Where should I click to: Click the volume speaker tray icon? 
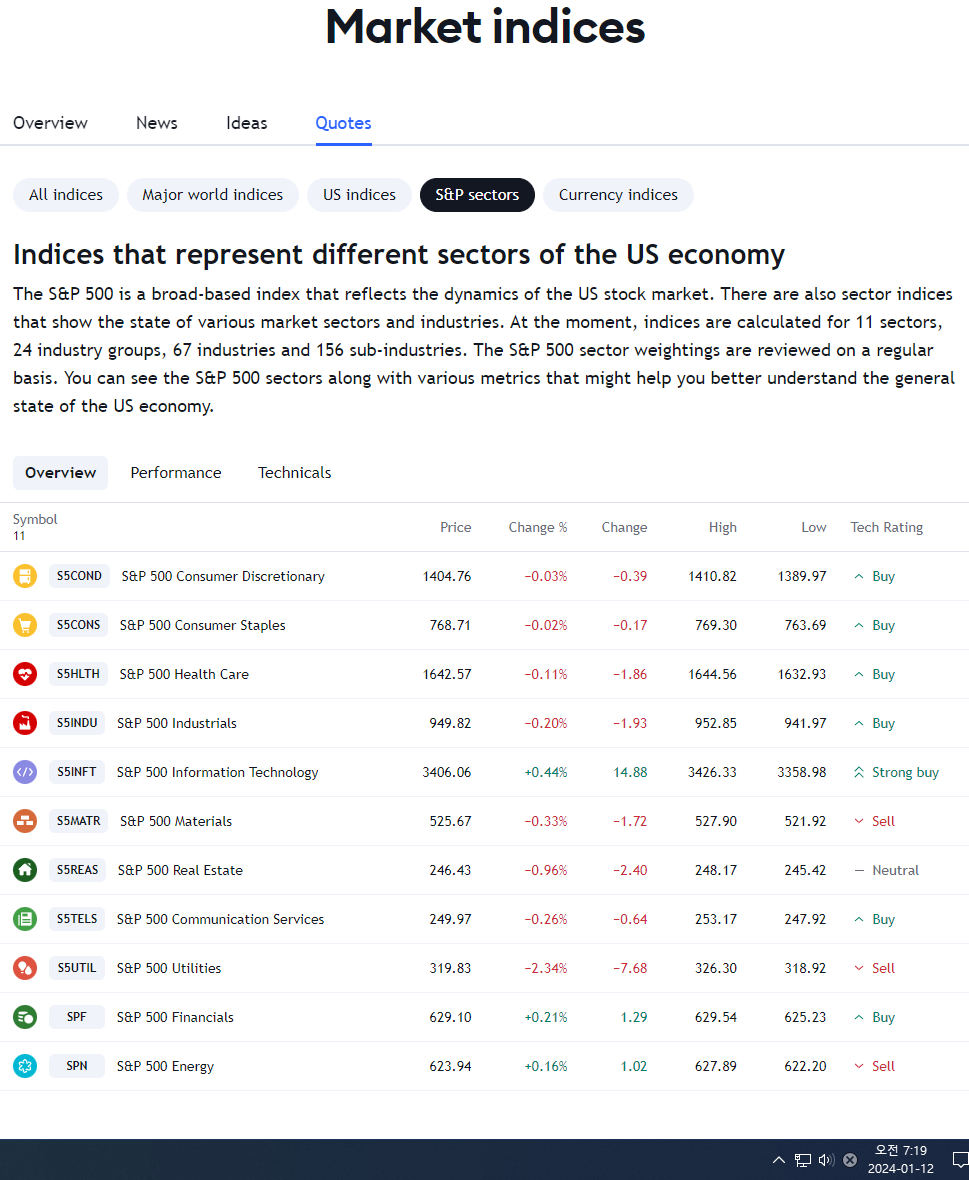(826, 1160)
